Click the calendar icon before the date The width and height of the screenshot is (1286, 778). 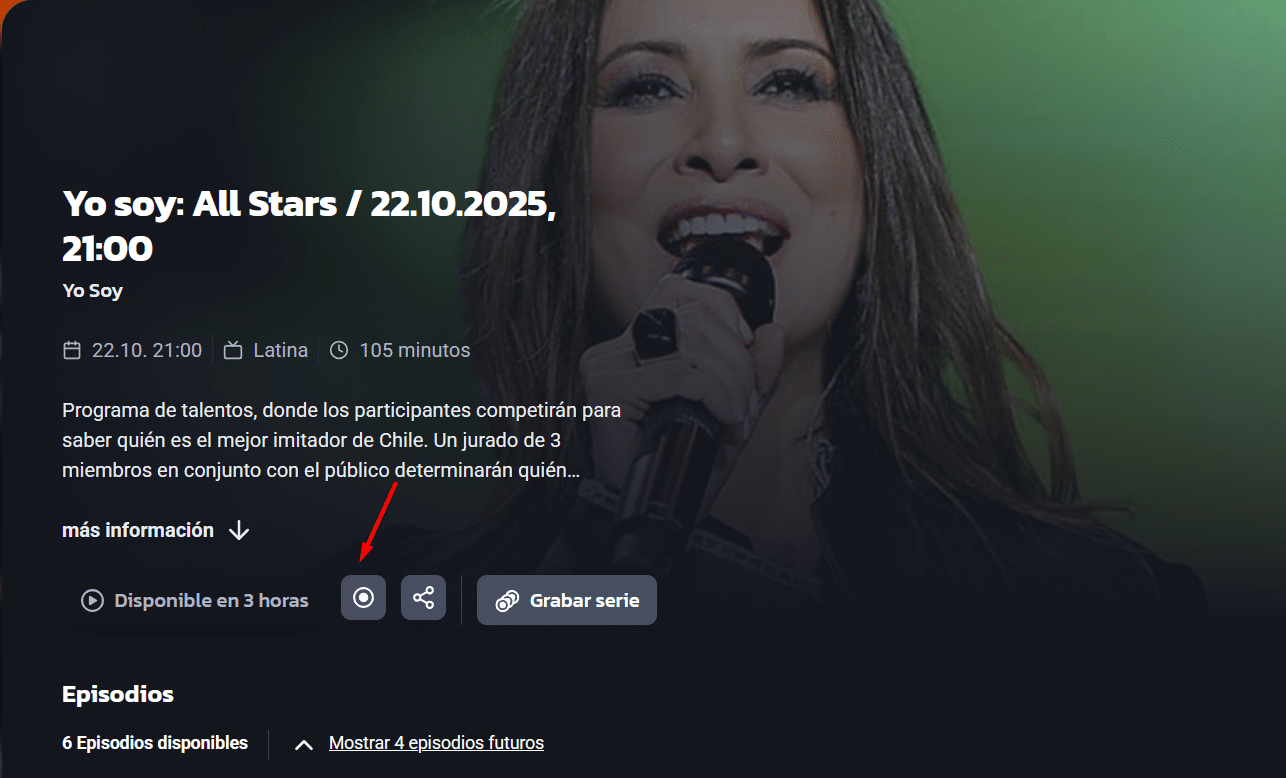(x=71, y=350)
